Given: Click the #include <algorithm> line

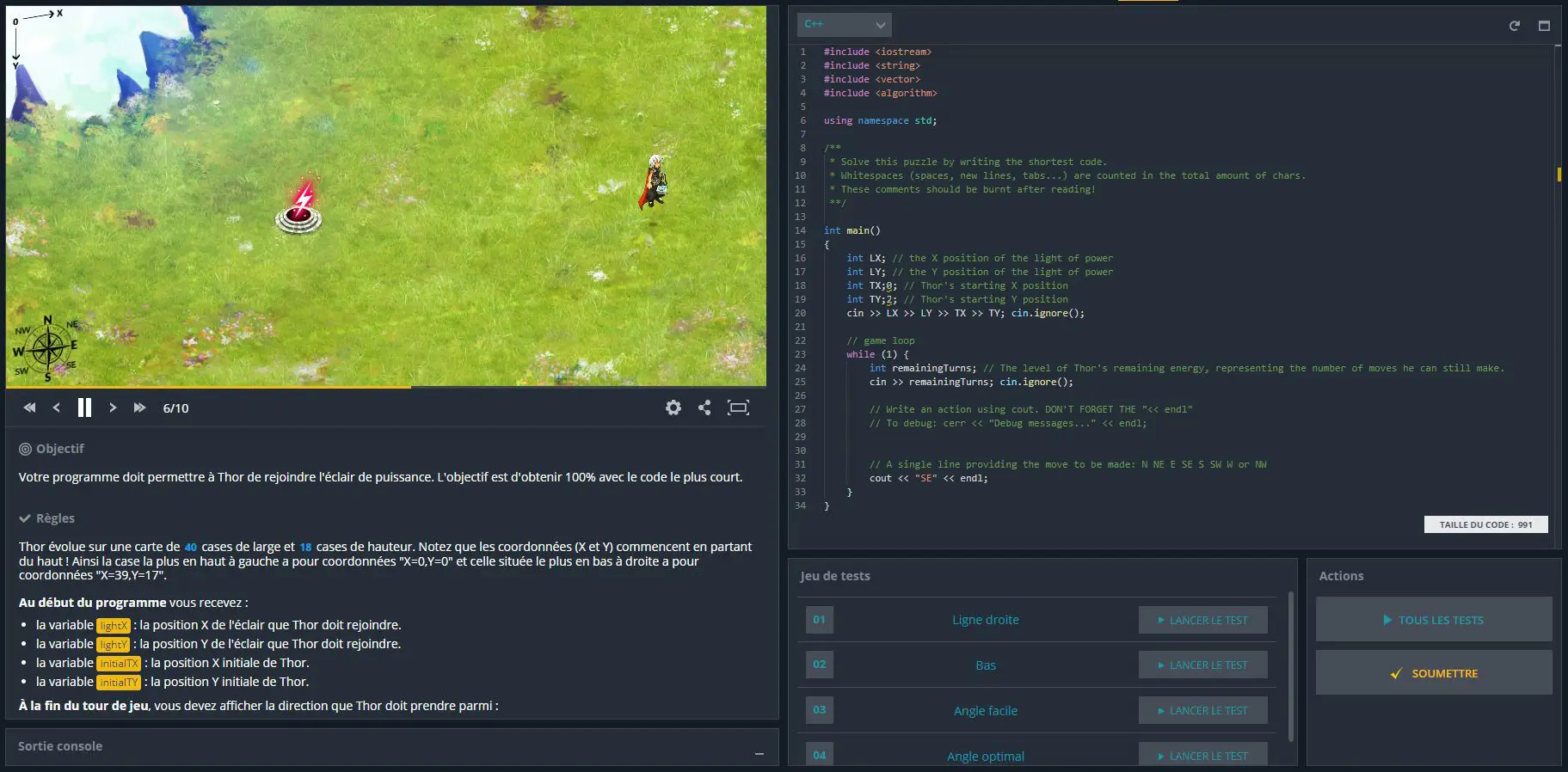Looking at the screenshot, I should 880,93.
